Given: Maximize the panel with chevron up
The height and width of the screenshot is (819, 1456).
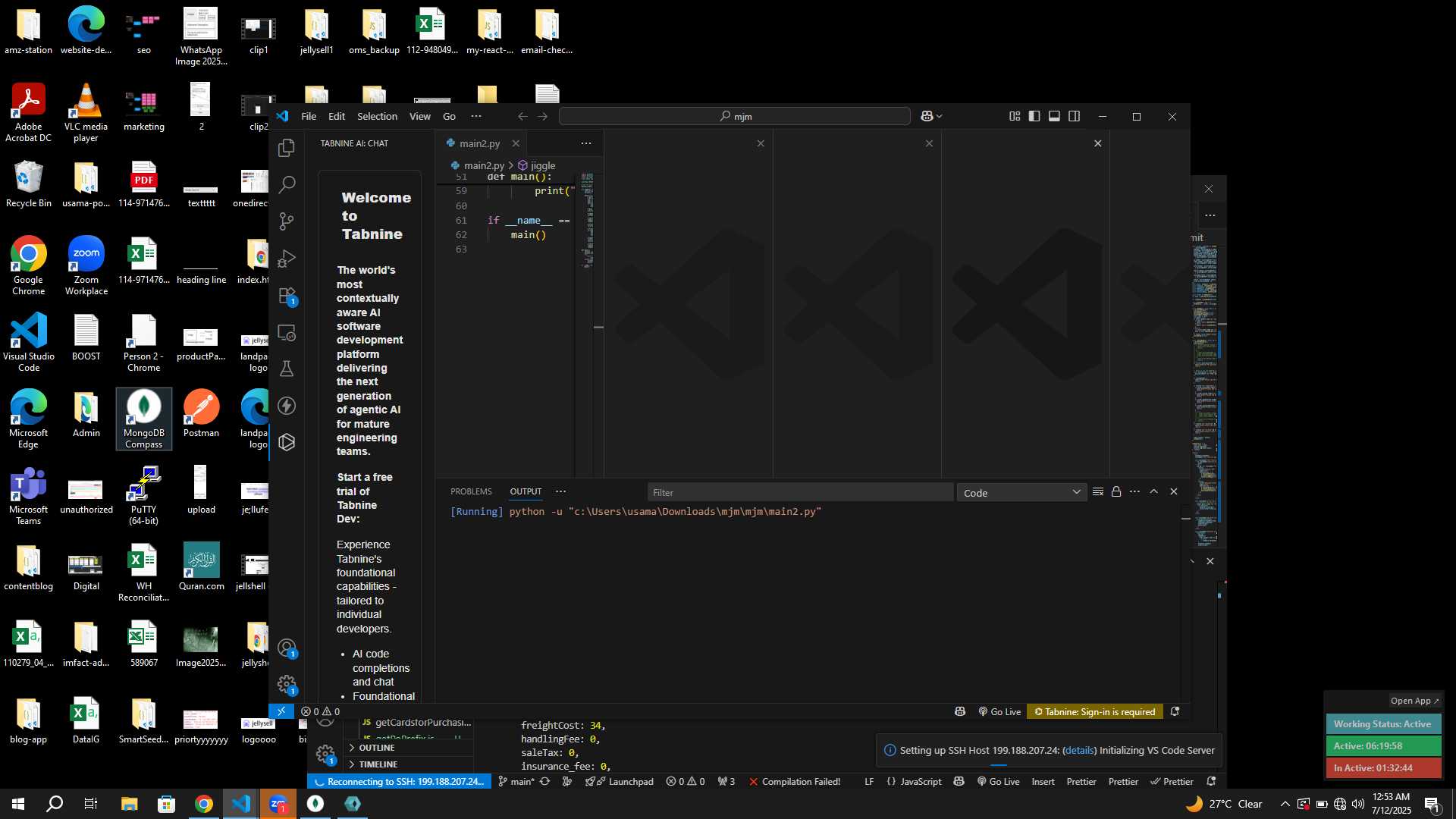Looking at the screenshot, I should point(1154,492).
